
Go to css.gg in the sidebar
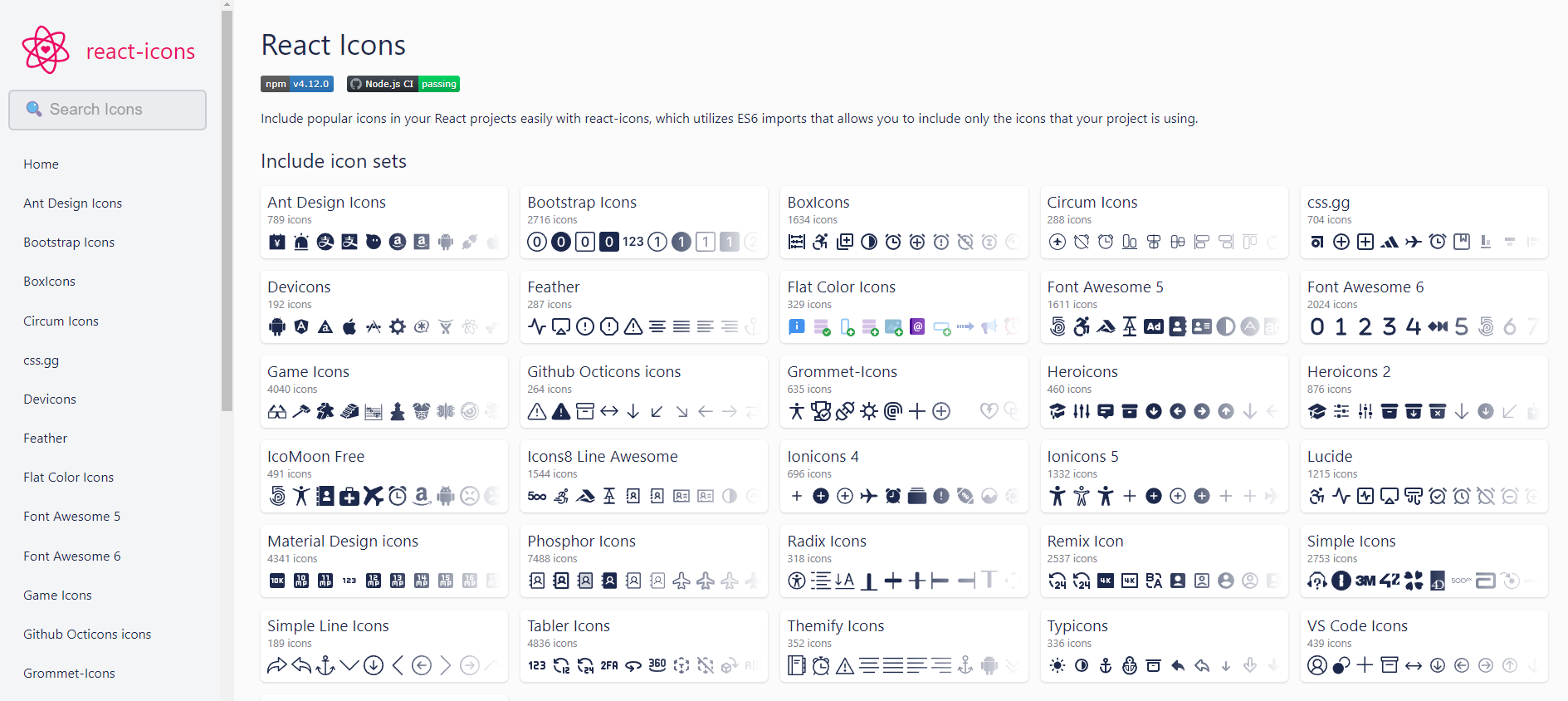(x=41, y=360)
